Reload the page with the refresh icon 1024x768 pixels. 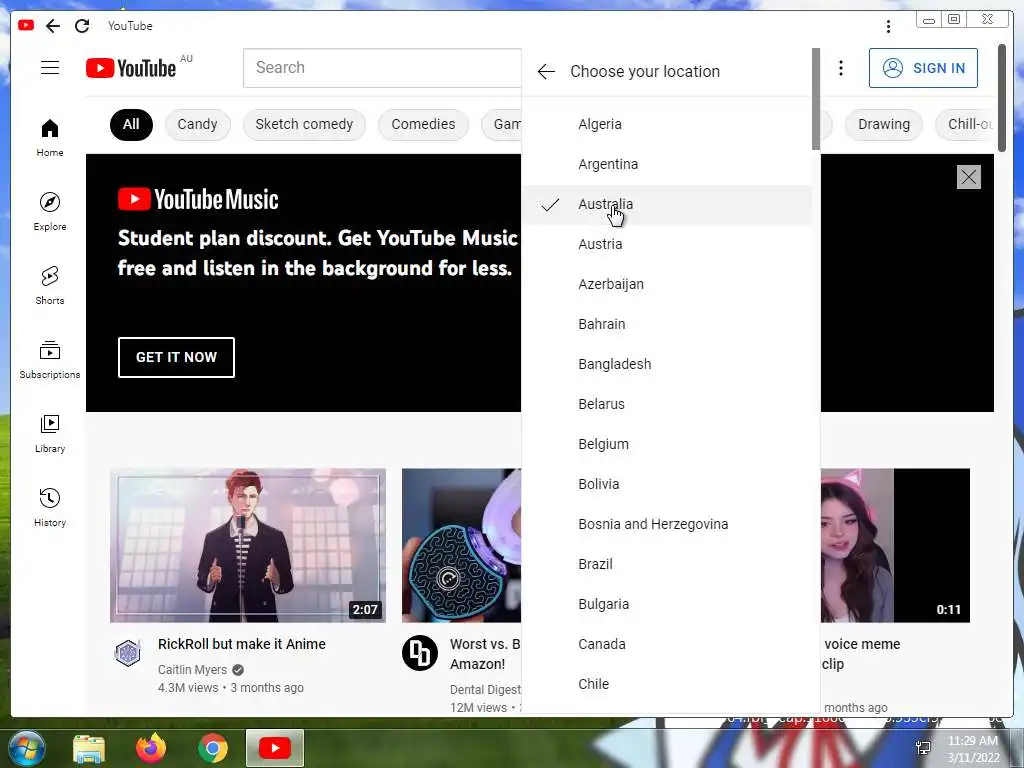[x=82, y=25]
